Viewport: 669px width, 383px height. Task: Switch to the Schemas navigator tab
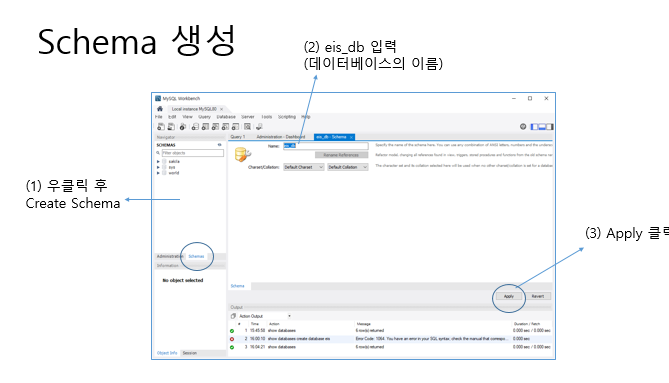(x=196, y=256)
